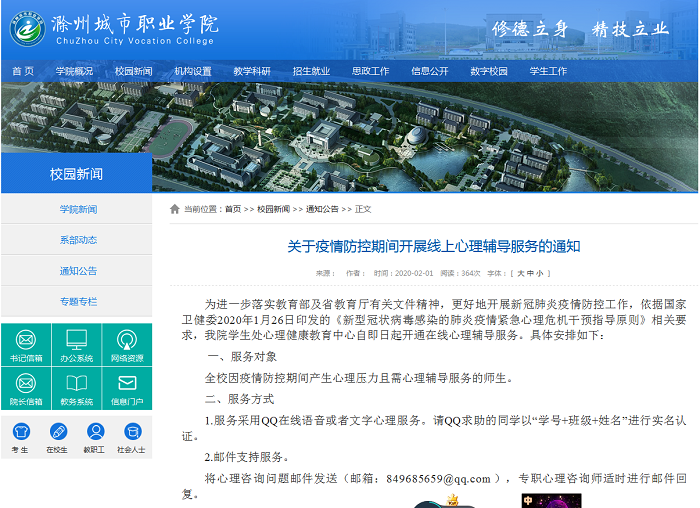Viewport: 700px width, 508px height.
Task: Go to 首页 in the top navigation
Action: 22,71
